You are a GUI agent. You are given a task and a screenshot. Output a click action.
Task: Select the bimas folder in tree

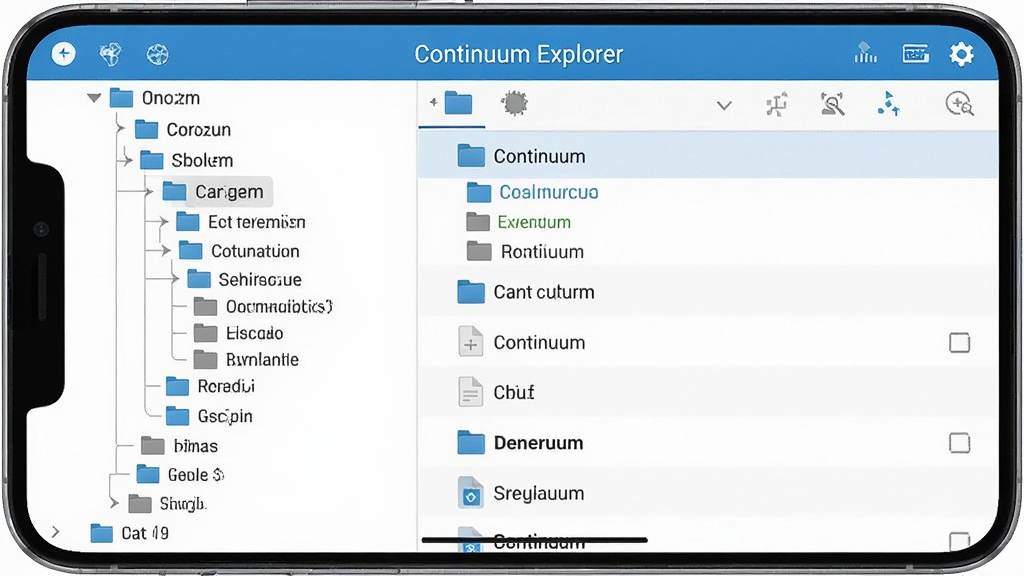[180, 446]
